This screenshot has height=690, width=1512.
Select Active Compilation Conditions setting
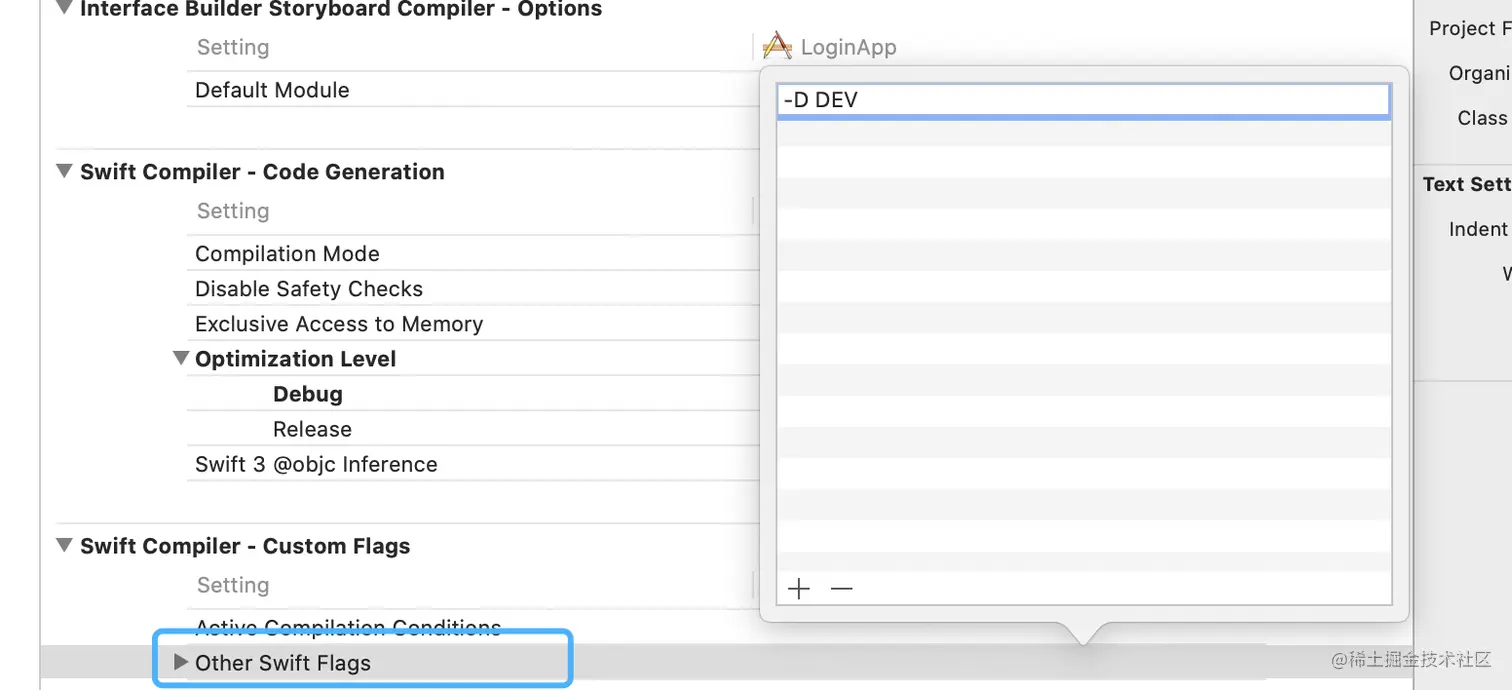pyautogui.click(x=348, y=628)
